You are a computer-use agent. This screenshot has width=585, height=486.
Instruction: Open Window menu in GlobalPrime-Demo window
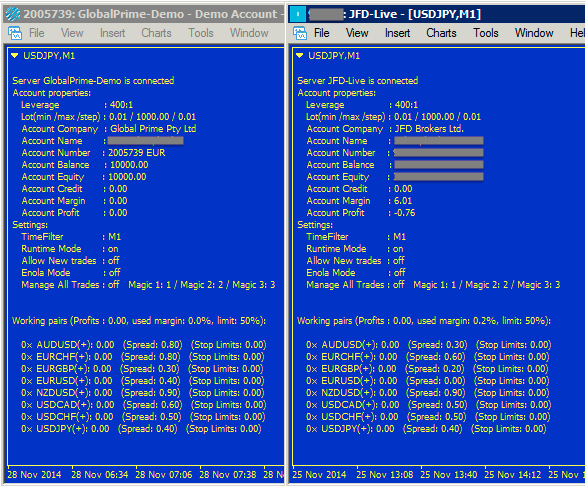(x=249, y=33)
